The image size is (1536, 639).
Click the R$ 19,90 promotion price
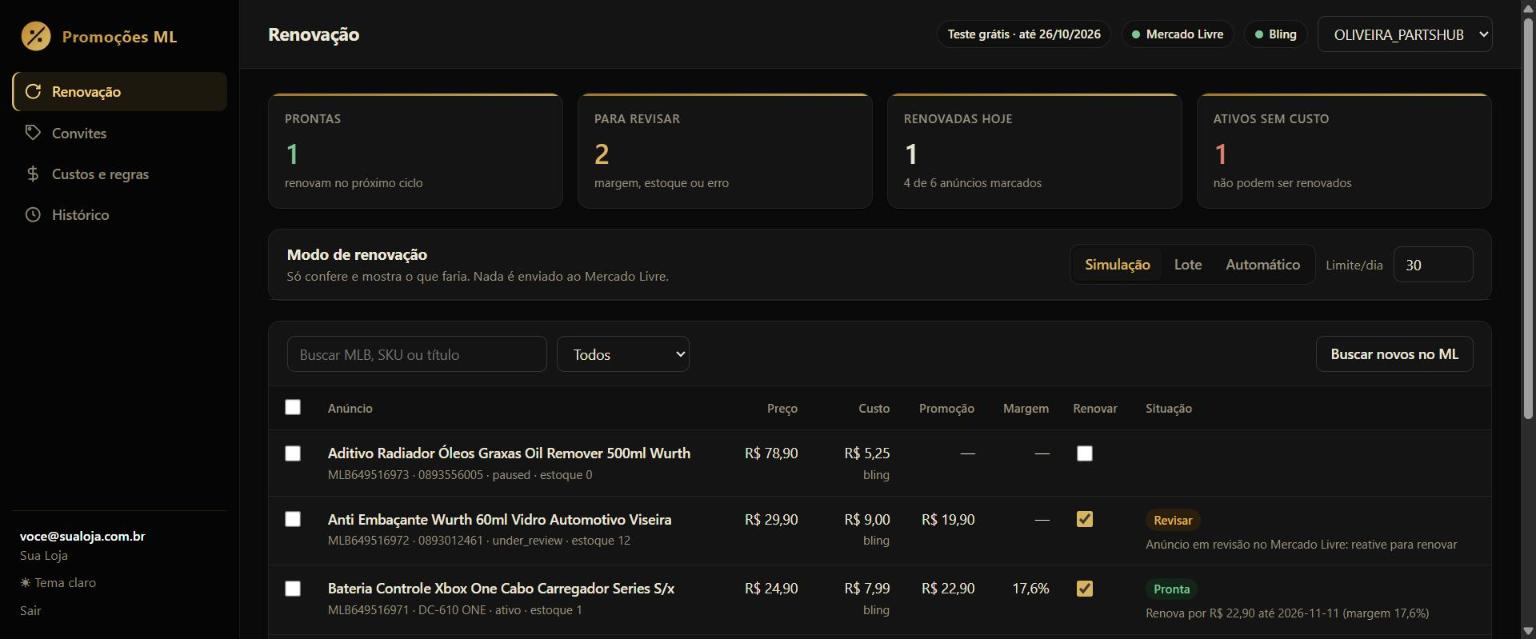948,520
